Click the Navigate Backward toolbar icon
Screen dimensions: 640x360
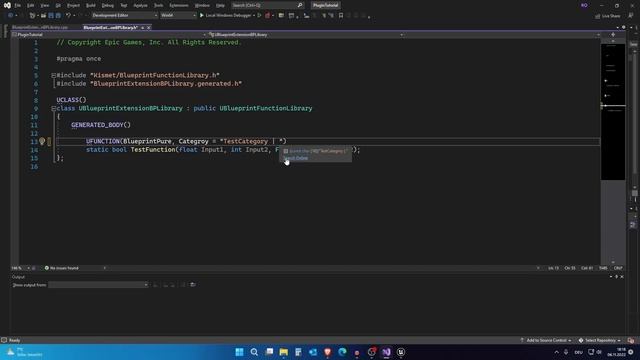pos(10,16)
